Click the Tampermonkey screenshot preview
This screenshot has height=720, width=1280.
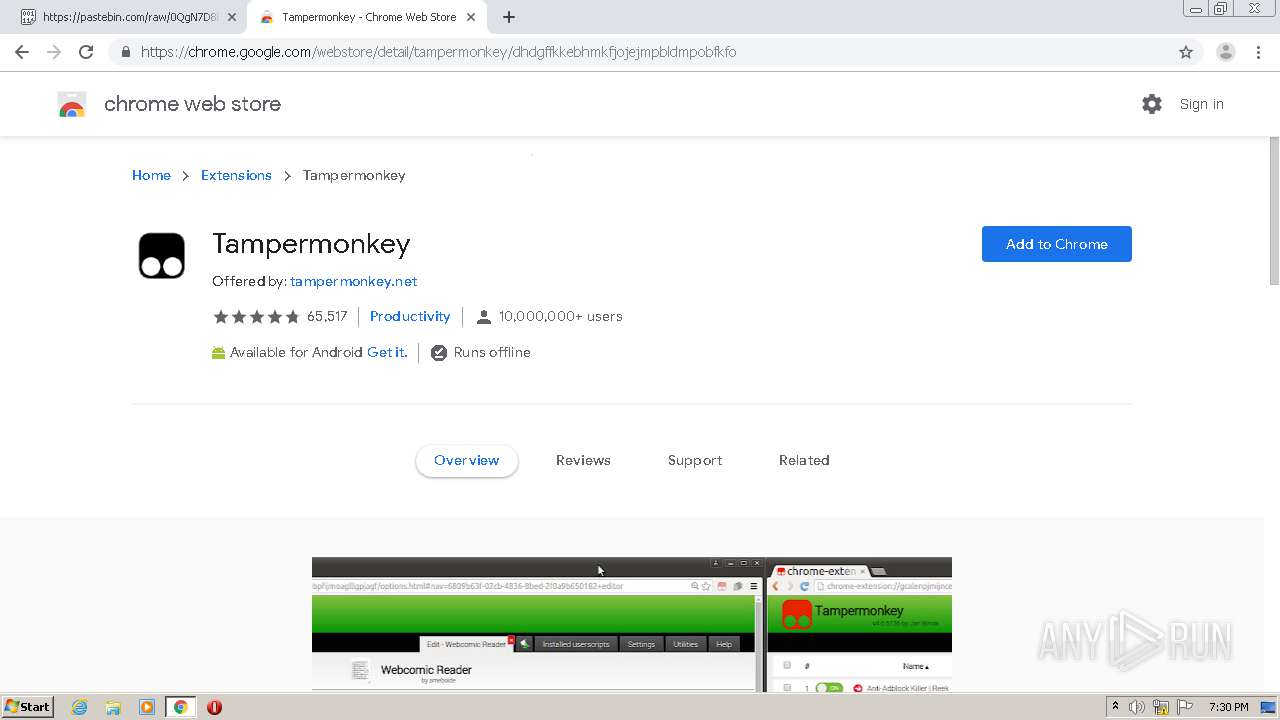tap(632, 625)
